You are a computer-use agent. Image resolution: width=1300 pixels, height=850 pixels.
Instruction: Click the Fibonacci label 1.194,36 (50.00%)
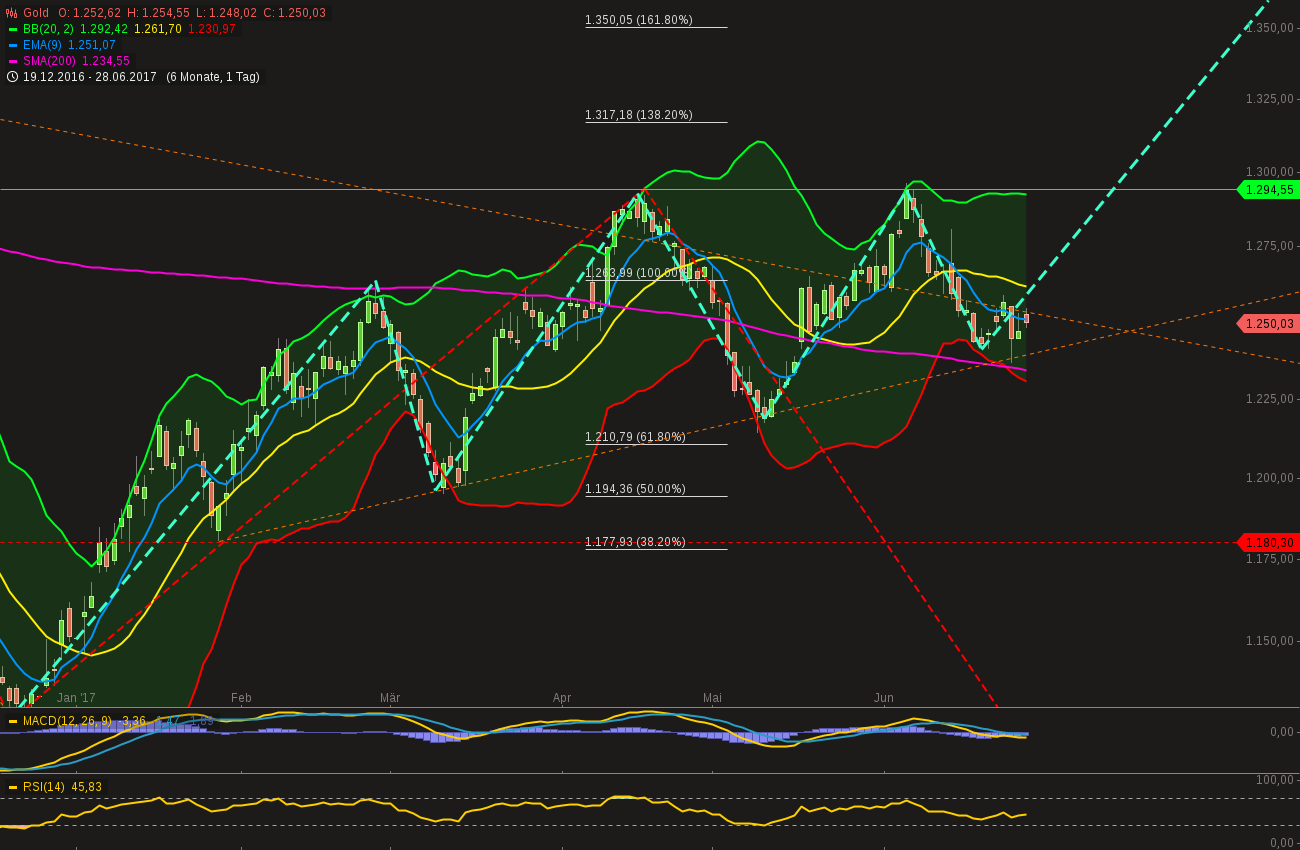coord(636,489)
